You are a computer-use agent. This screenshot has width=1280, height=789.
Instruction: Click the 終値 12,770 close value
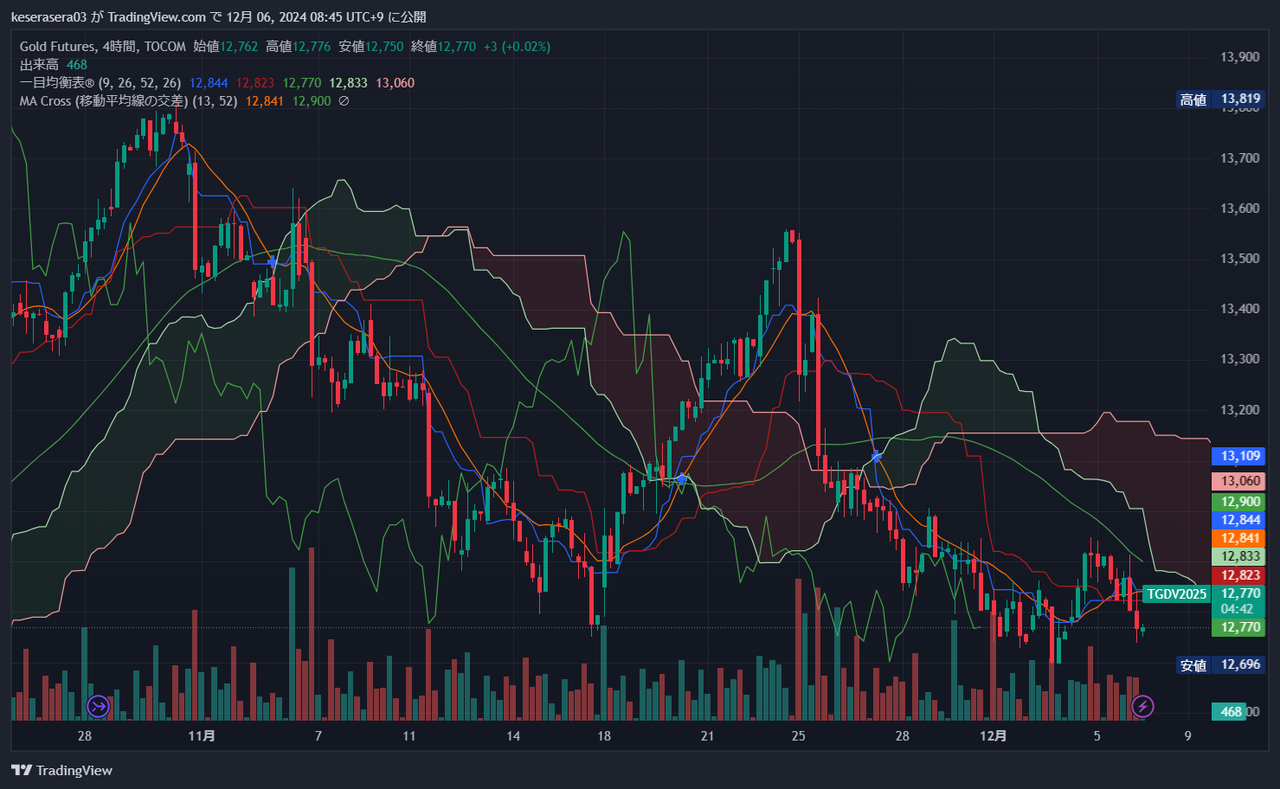pyautogui.click(x=443, y=46)
